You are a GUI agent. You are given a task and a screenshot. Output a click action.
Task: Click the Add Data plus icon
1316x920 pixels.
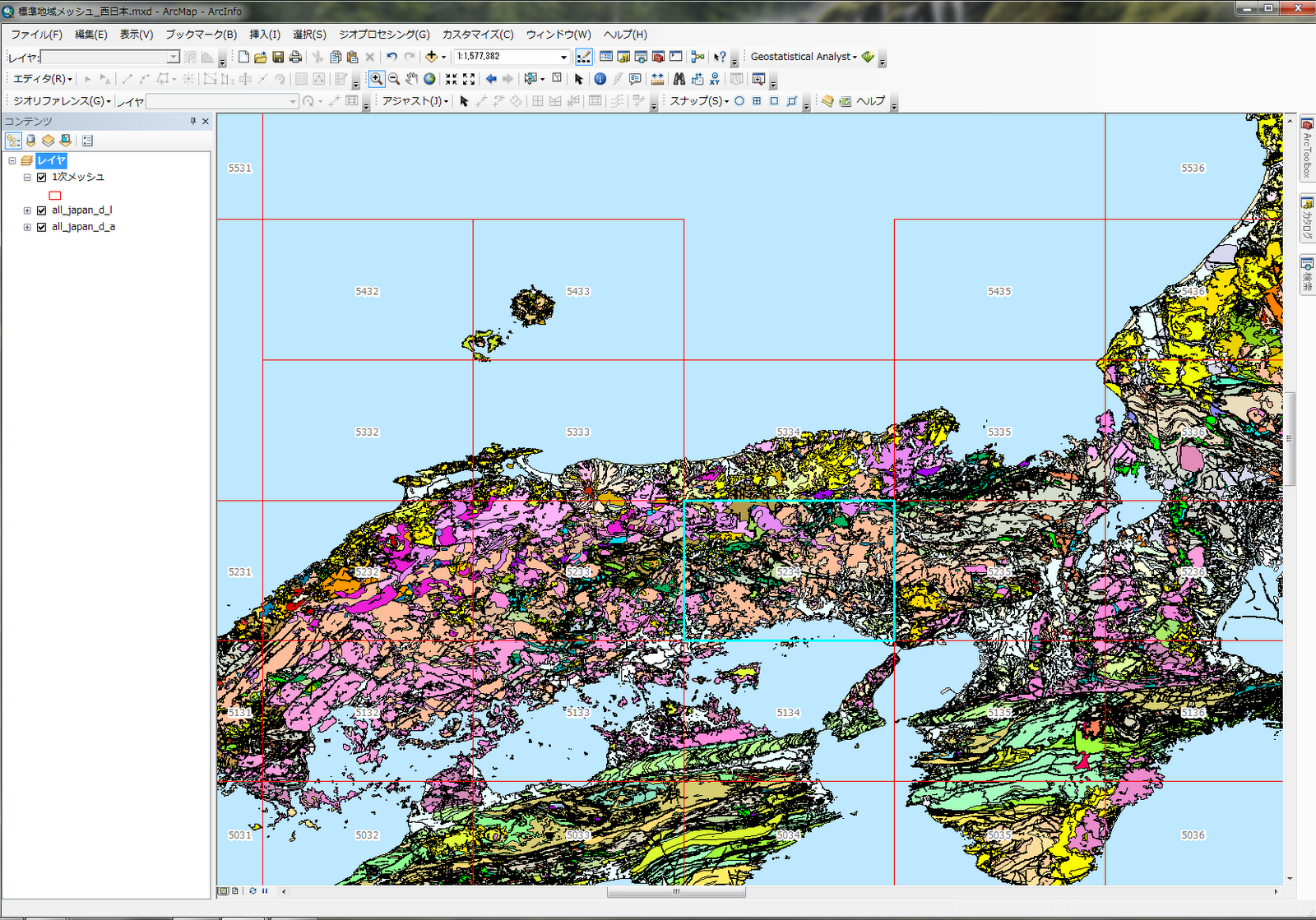431,57
